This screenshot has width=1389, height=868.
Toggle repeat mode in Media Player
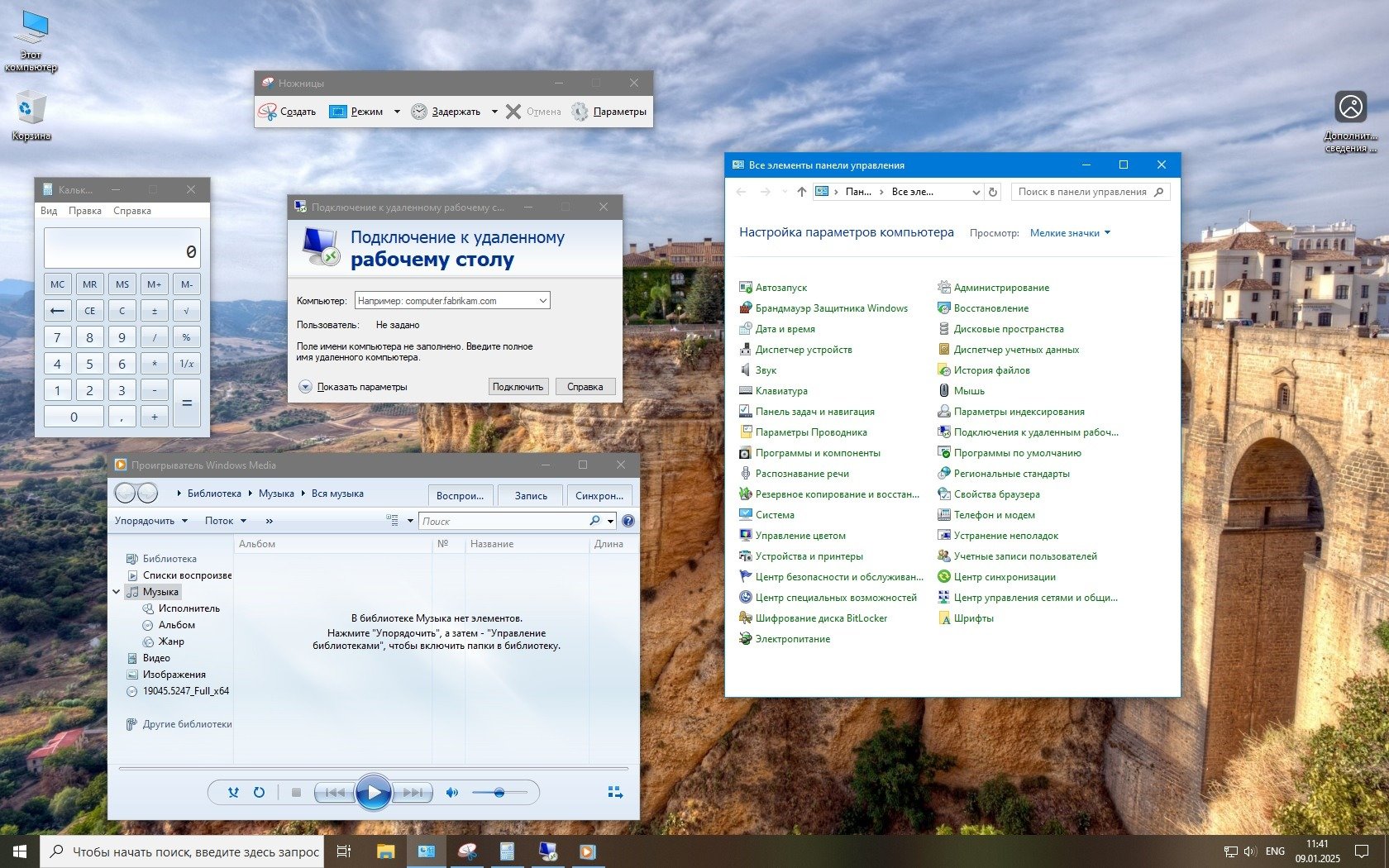[259, 792]
